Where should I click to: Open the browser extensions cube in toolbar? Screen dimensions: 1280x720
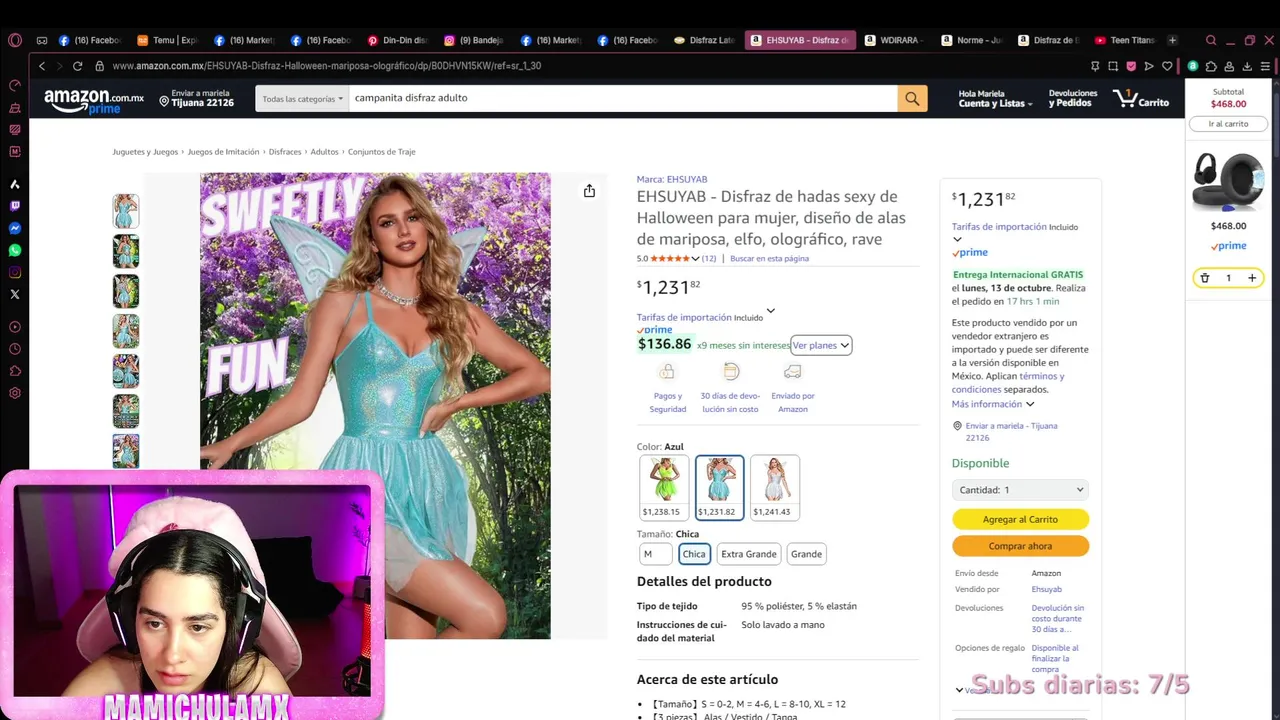1211,66
